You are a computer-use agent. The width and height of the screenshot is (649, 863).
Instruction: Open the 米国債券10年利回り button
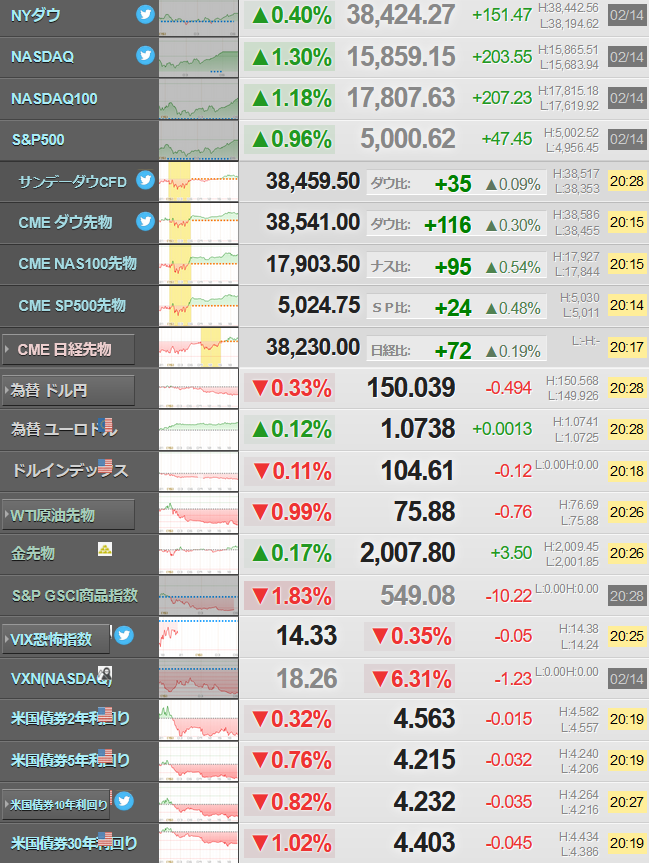point(56,805)
